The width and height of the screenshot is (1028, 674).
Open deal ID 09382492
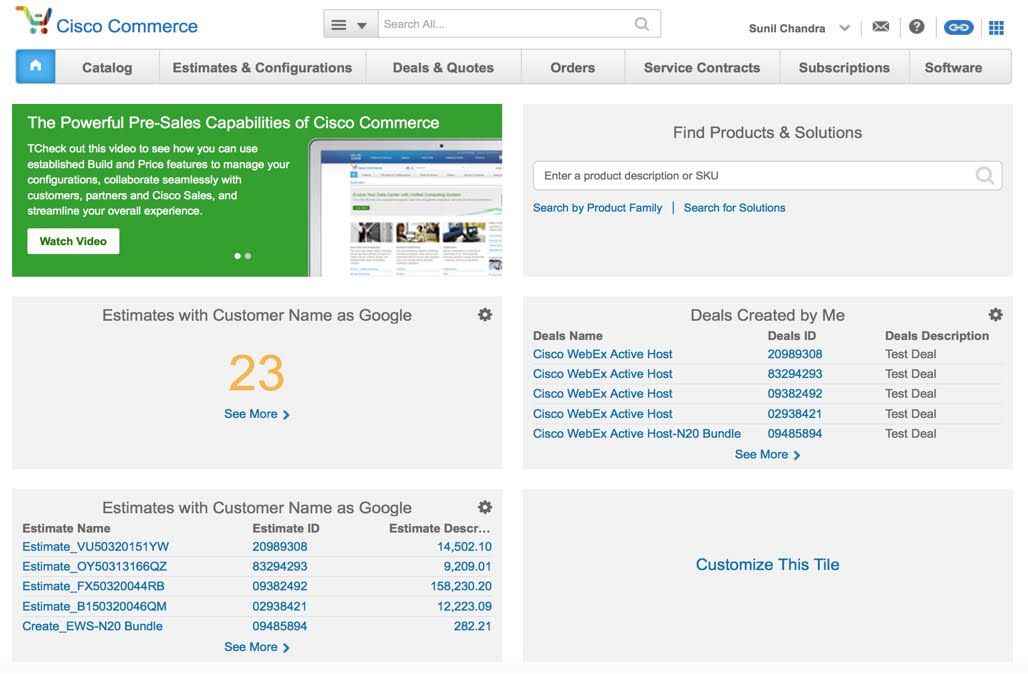pos(795,393)
